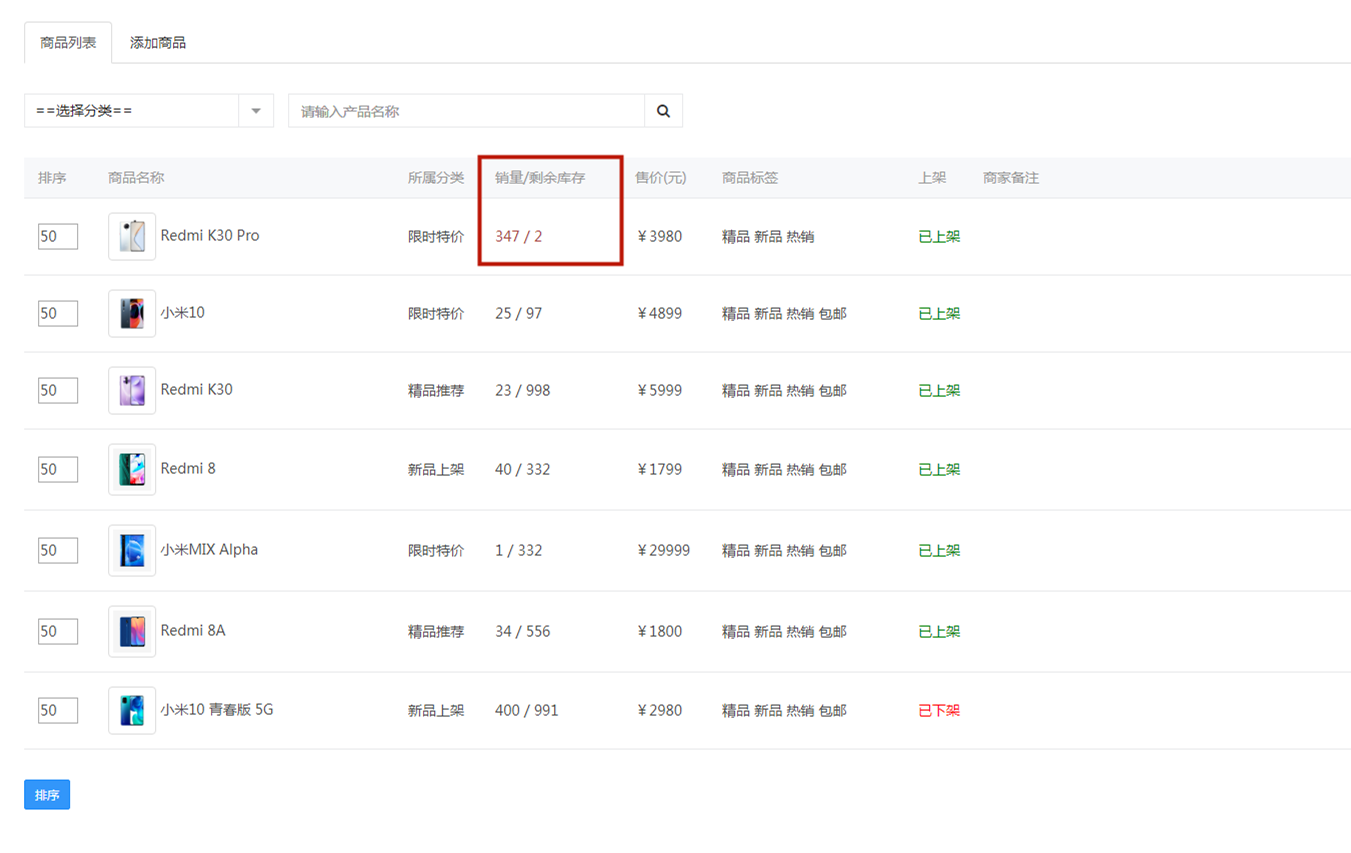Click sort order field for 小米10 row
1351x853 pixels.
58,313
